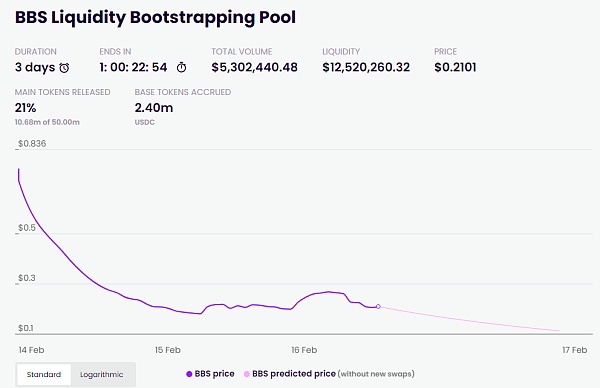Viewport: 600px width, 388px height.
Task: Click the stopwatch icon next to countdown timer
Action: (181, 68)
